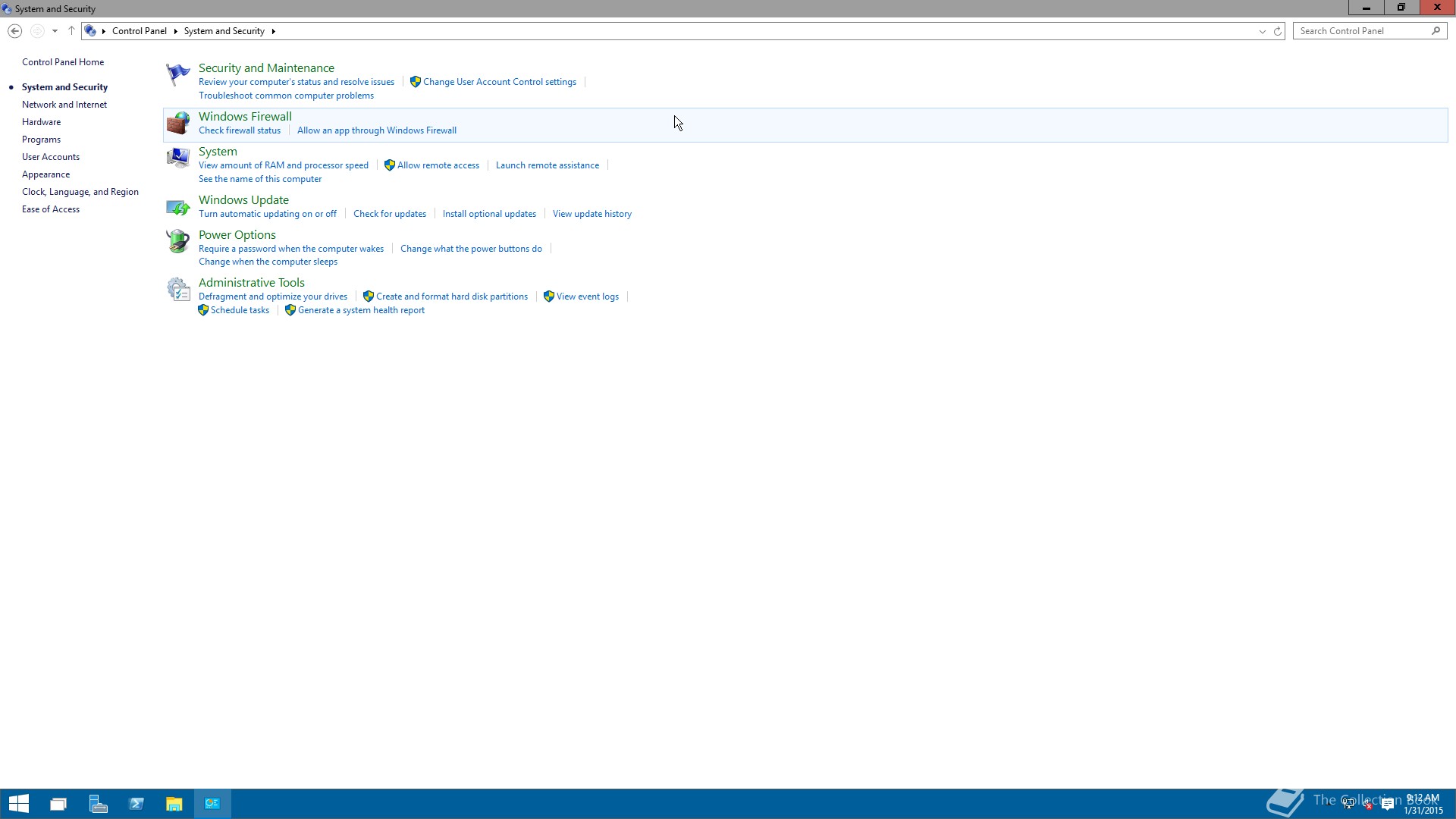Click Require a password when the computer wakes
The height and width of the screenshot is (819, 1456).
(291, 249)
